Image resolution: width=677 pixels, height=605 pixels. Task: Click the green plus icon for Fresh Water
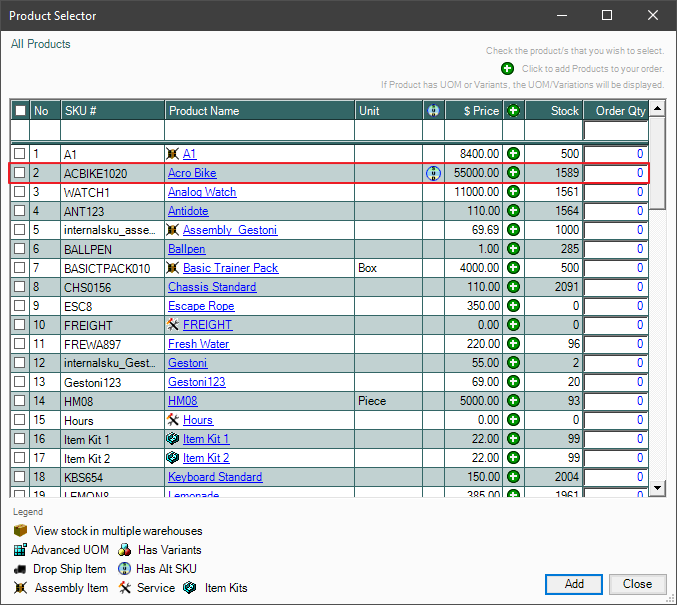513,344
